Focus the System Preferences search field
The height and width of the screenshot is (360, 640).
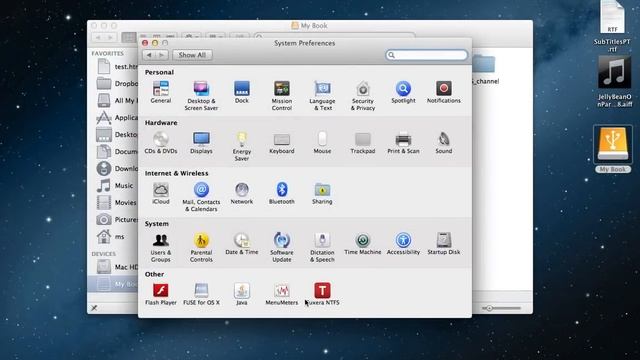pyautogui.click(x=427, y=55)
